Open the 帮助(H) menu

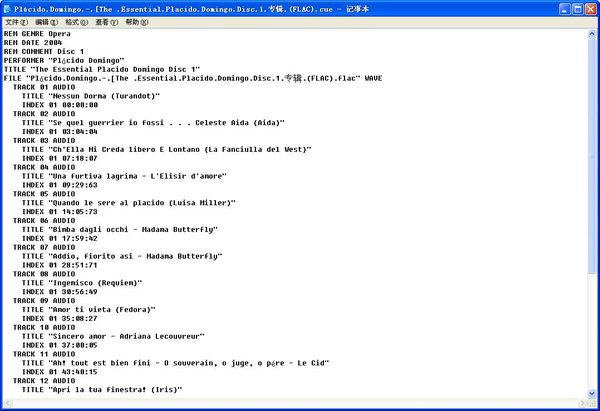[x=137, y=22]
